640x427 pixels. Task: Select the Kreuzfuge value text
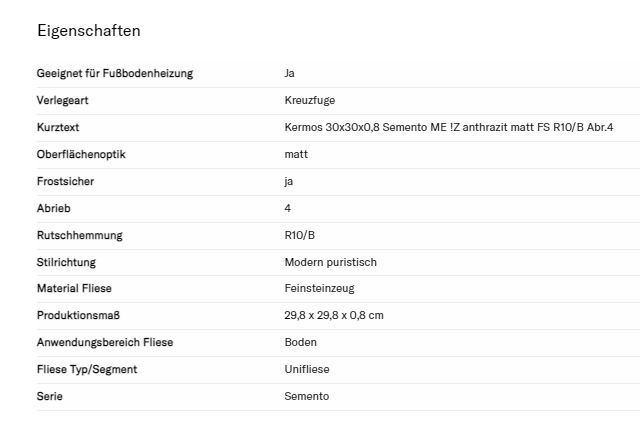310,100
